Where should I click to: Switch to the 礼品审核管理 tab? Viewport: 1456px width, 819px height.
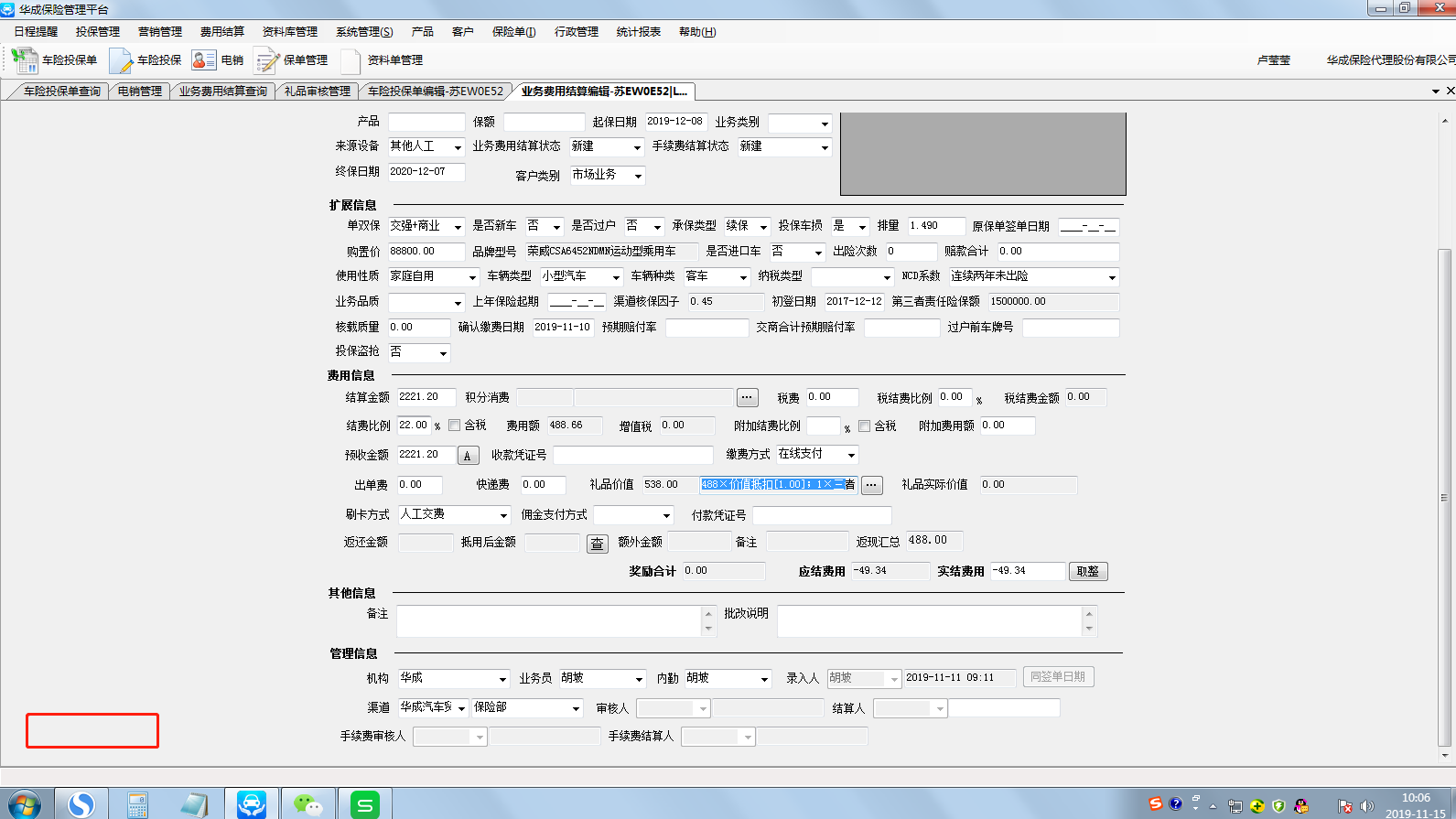point(317,92)
